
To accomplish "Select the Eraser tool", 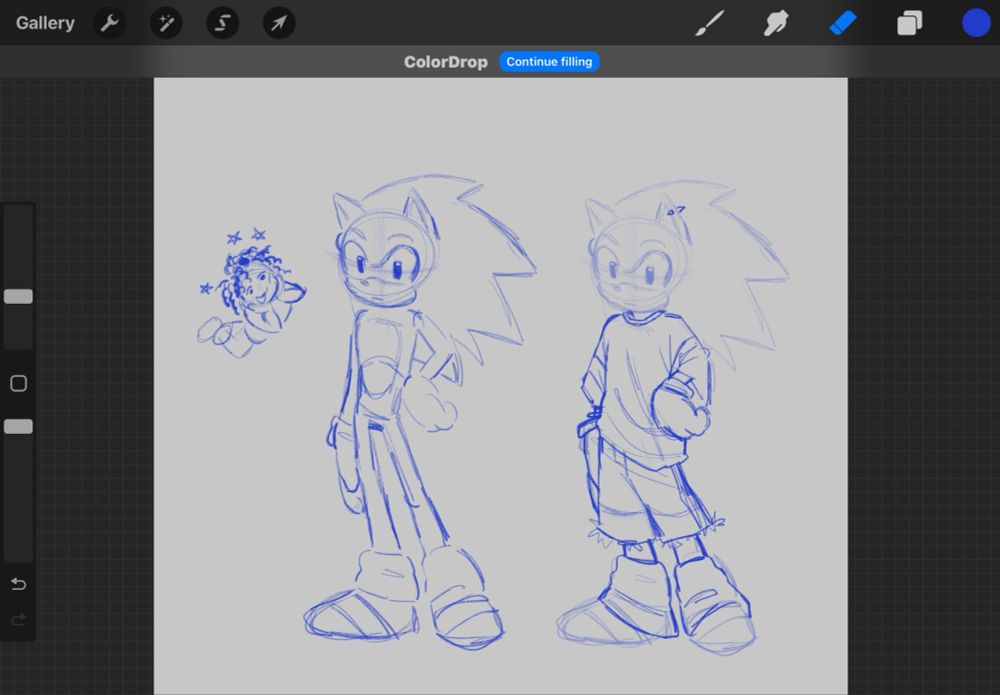I will click(x=842, y=24).
